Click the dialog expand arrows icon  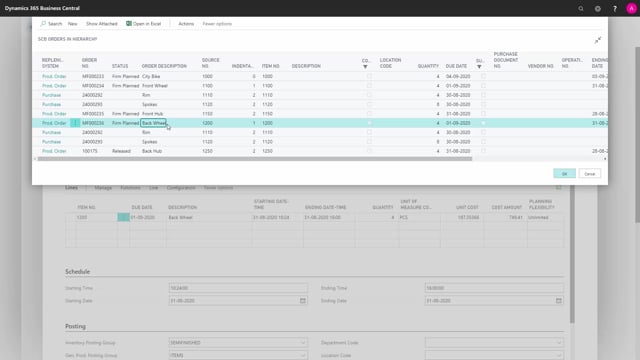click(598, 40)
